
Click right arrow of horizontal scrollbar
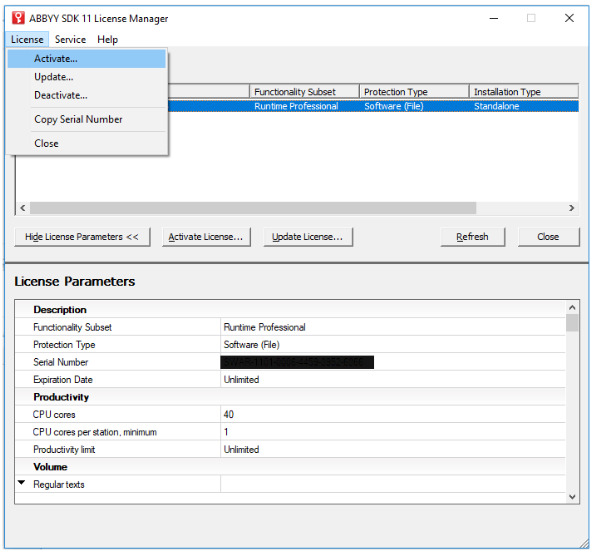[572, 208]
